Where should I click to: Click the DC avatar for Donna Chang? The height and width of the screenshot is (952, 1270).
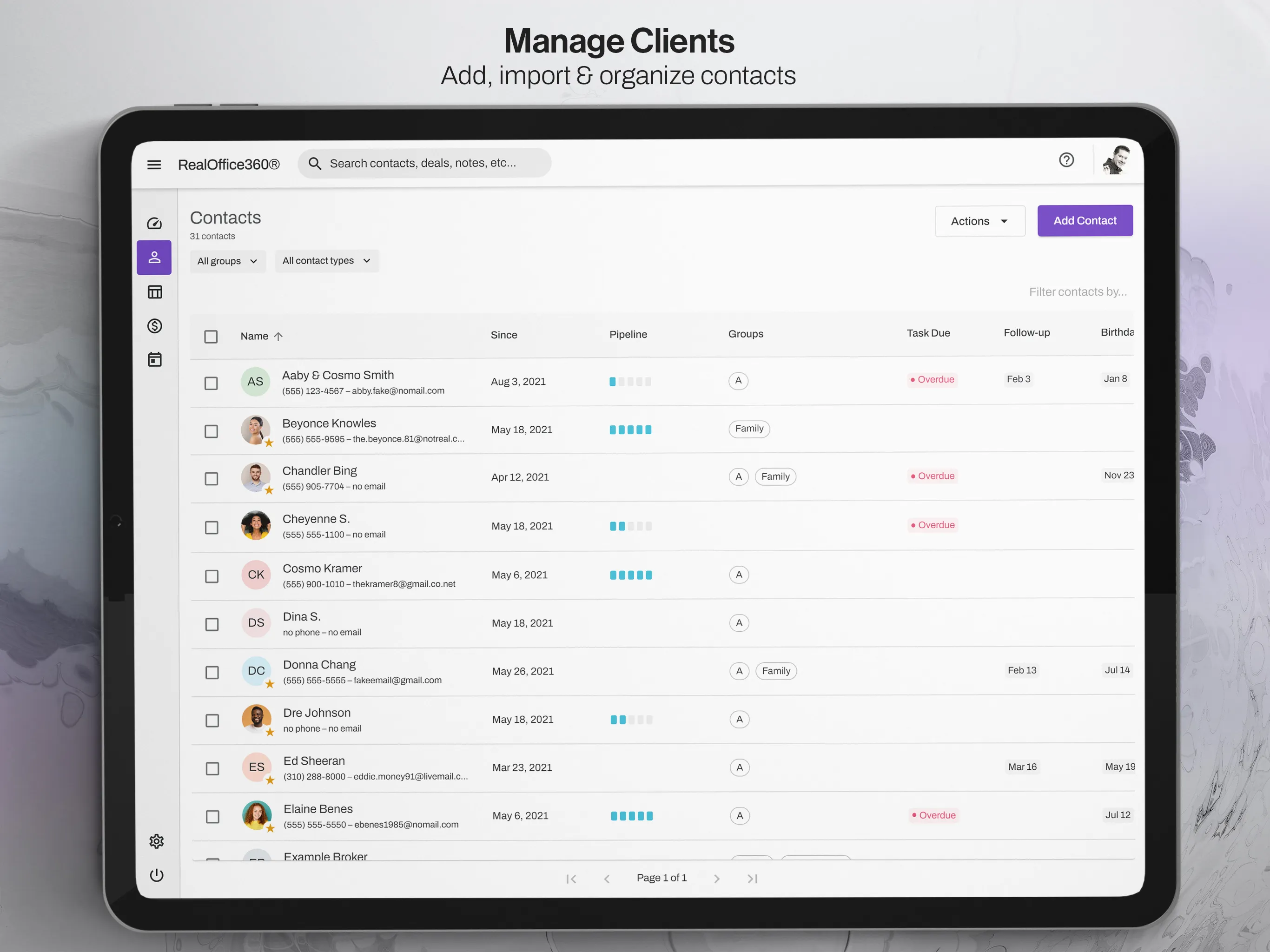(257, 671)
